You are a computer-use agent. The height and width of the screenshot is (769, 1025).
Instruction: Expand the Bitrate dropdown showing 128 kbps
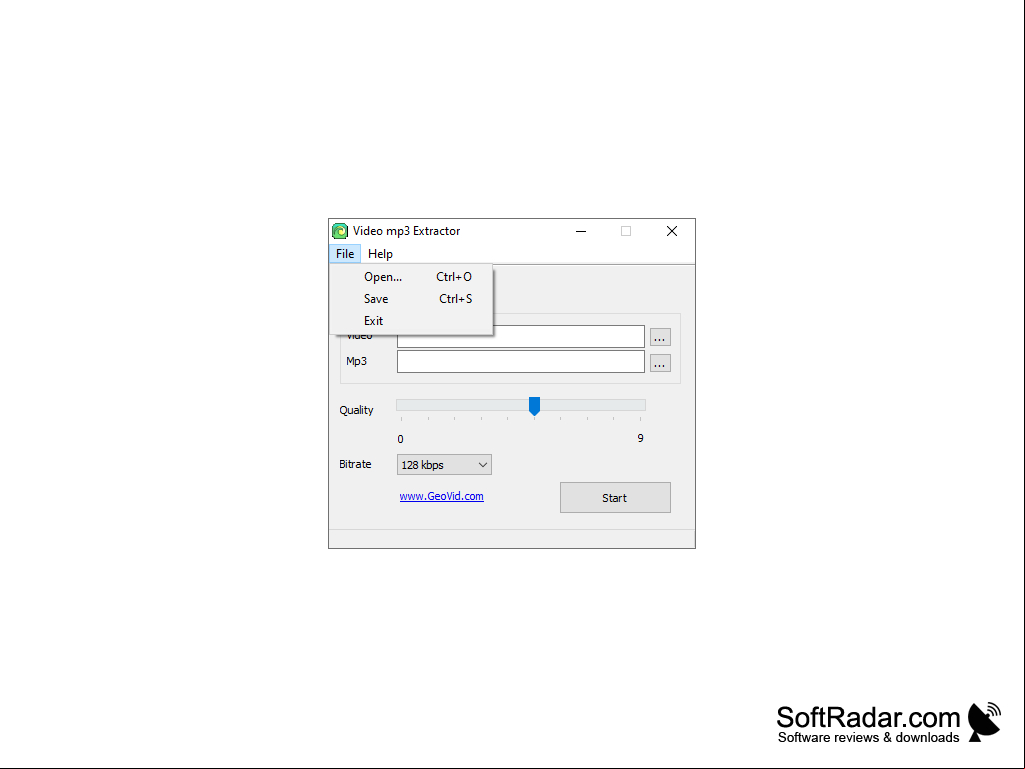pos(444,465)
